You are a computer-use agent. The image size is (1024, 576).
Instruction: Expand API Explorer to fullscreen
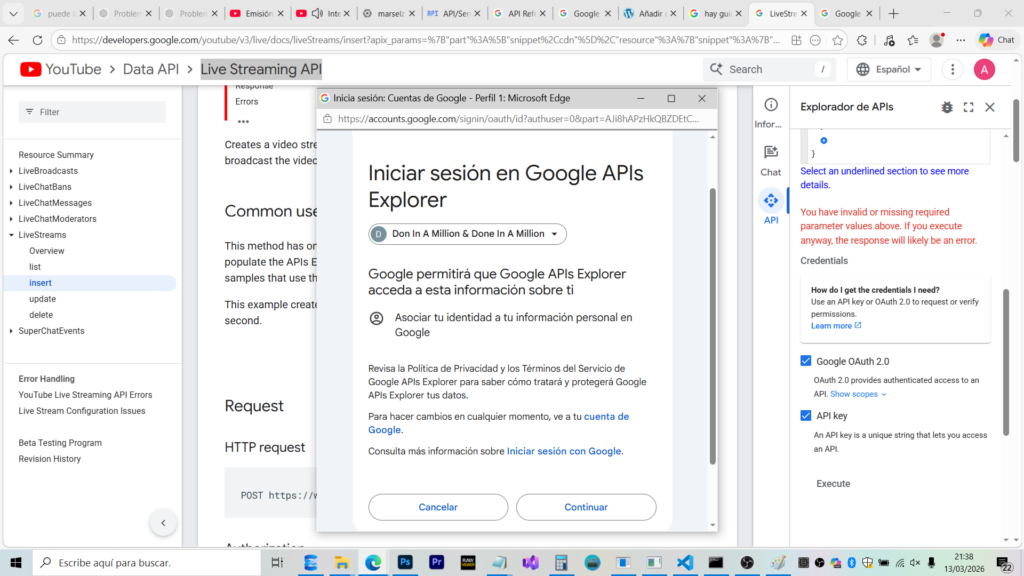click(x=968, y=107)
